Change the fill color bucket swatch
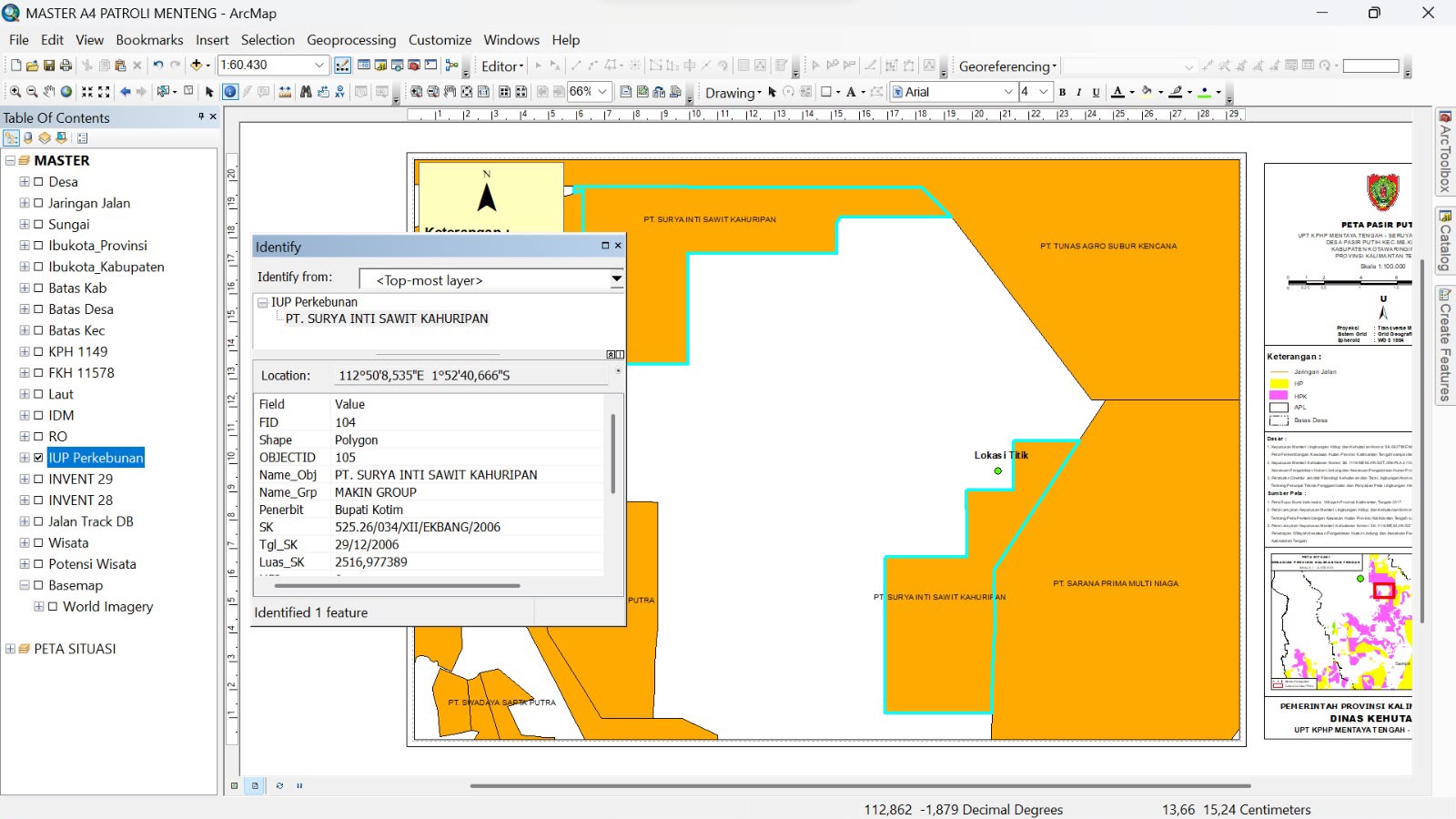 (1148, 92)
